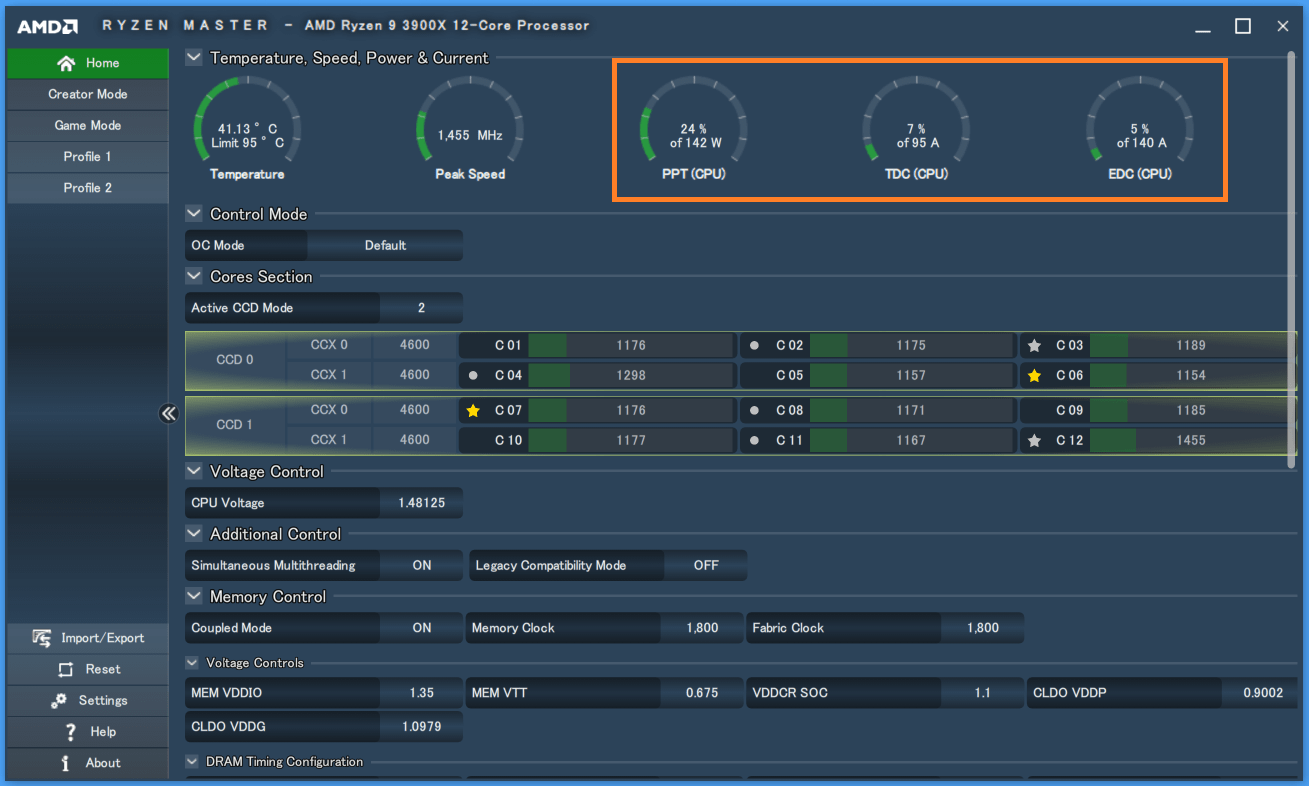Screen dimensions: 1309x786
Task: Click the dot marker on core C 11
Action: pyautogui.click(x=754, y=441)
